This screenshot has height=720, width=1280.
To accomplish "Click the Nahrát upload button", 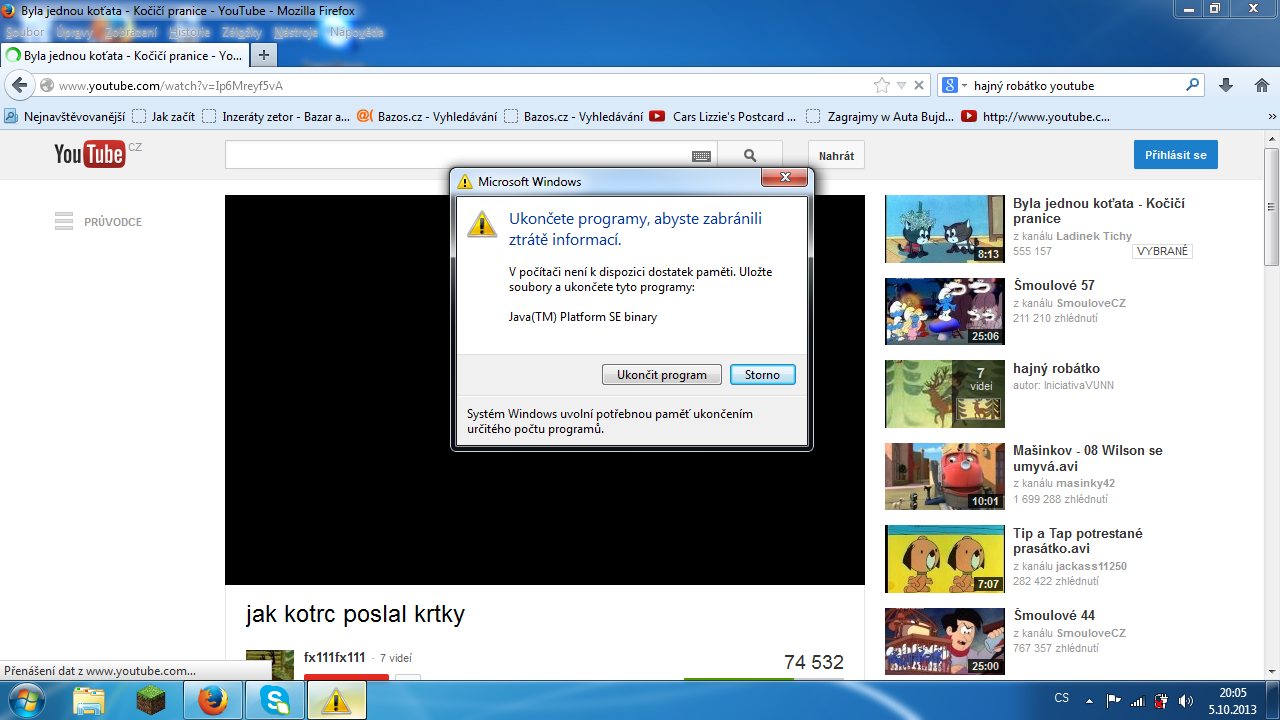I will point(836,155).
